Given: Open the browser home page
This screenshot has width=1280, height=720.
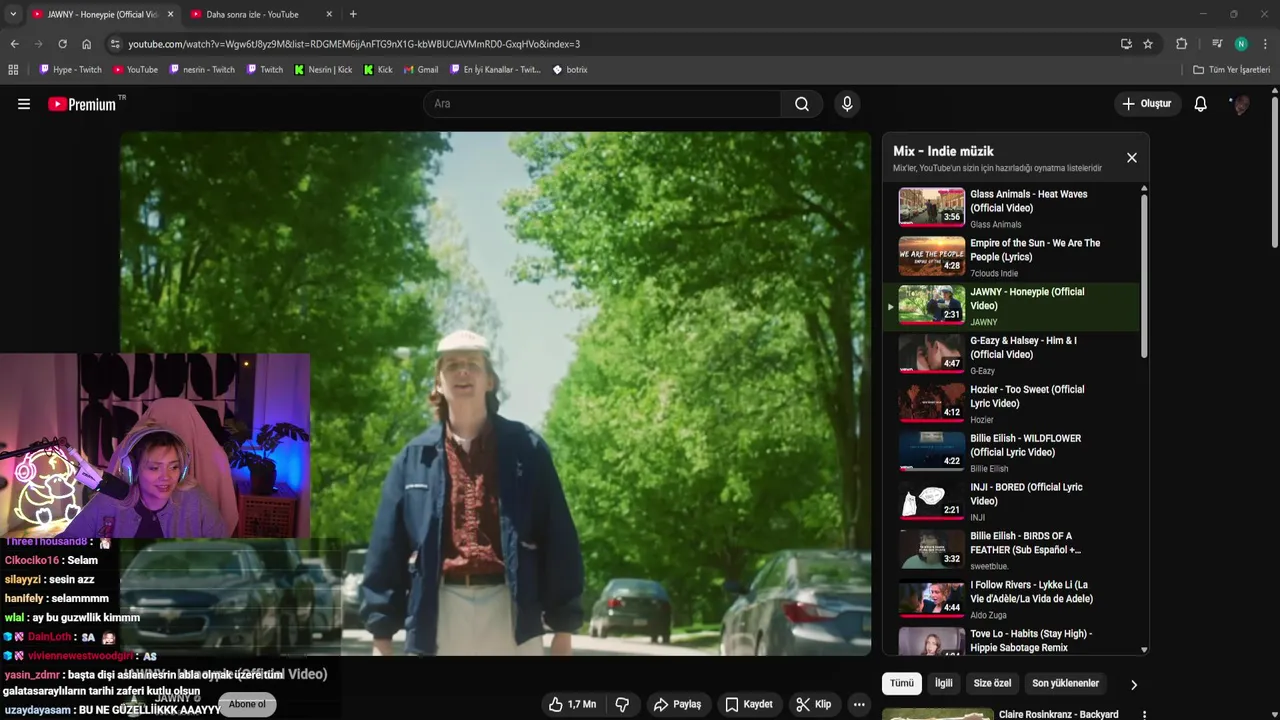Looking at the screenshot, I should pos(86,44).
